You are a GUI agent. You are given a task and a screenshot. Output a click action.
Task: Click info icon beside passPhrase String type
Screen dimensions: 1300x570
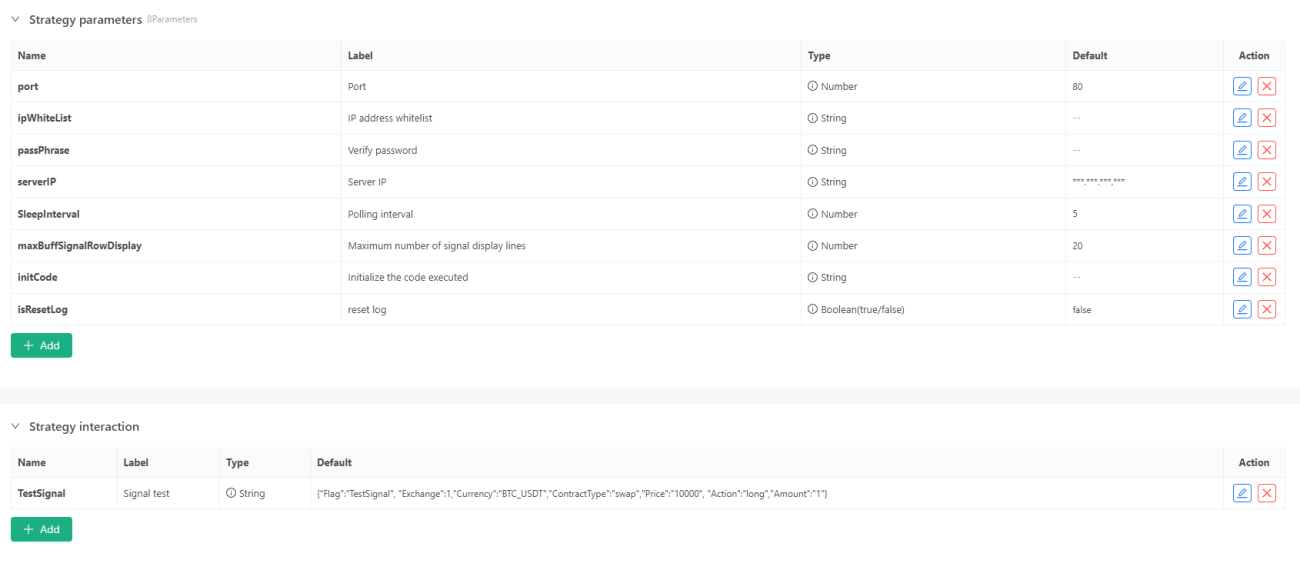813,150
